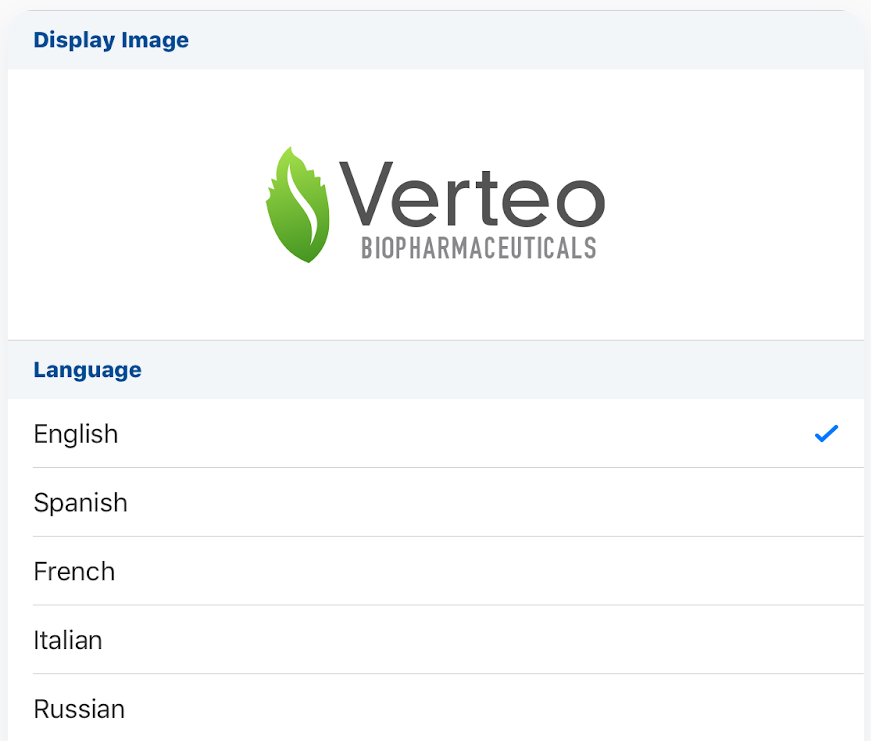Tap the blank area left of the logo
871x741 pixels.
(130, 205)
